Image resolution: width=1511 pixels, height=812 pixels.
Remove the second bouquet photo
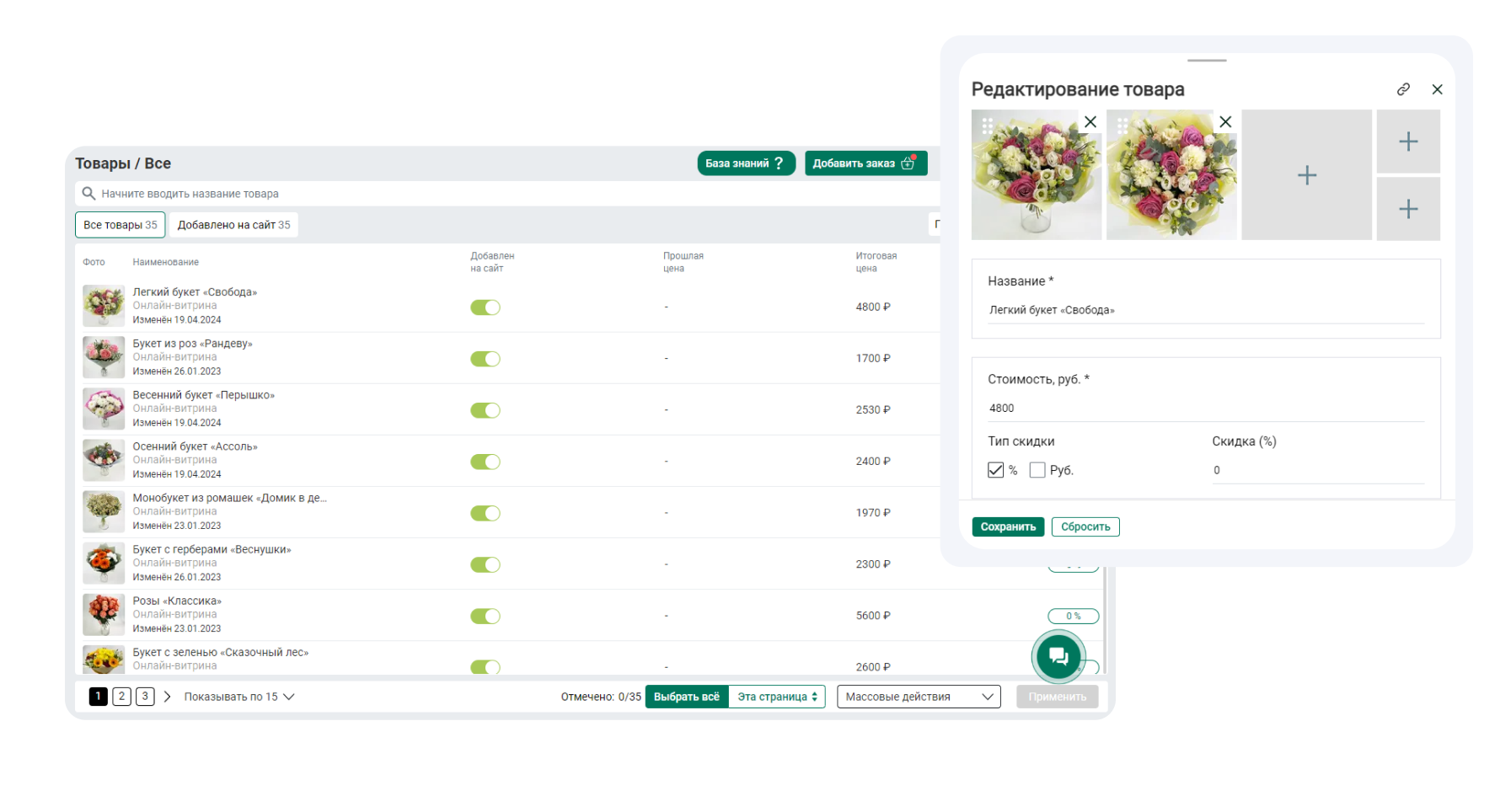click(x=1225, y=122)
